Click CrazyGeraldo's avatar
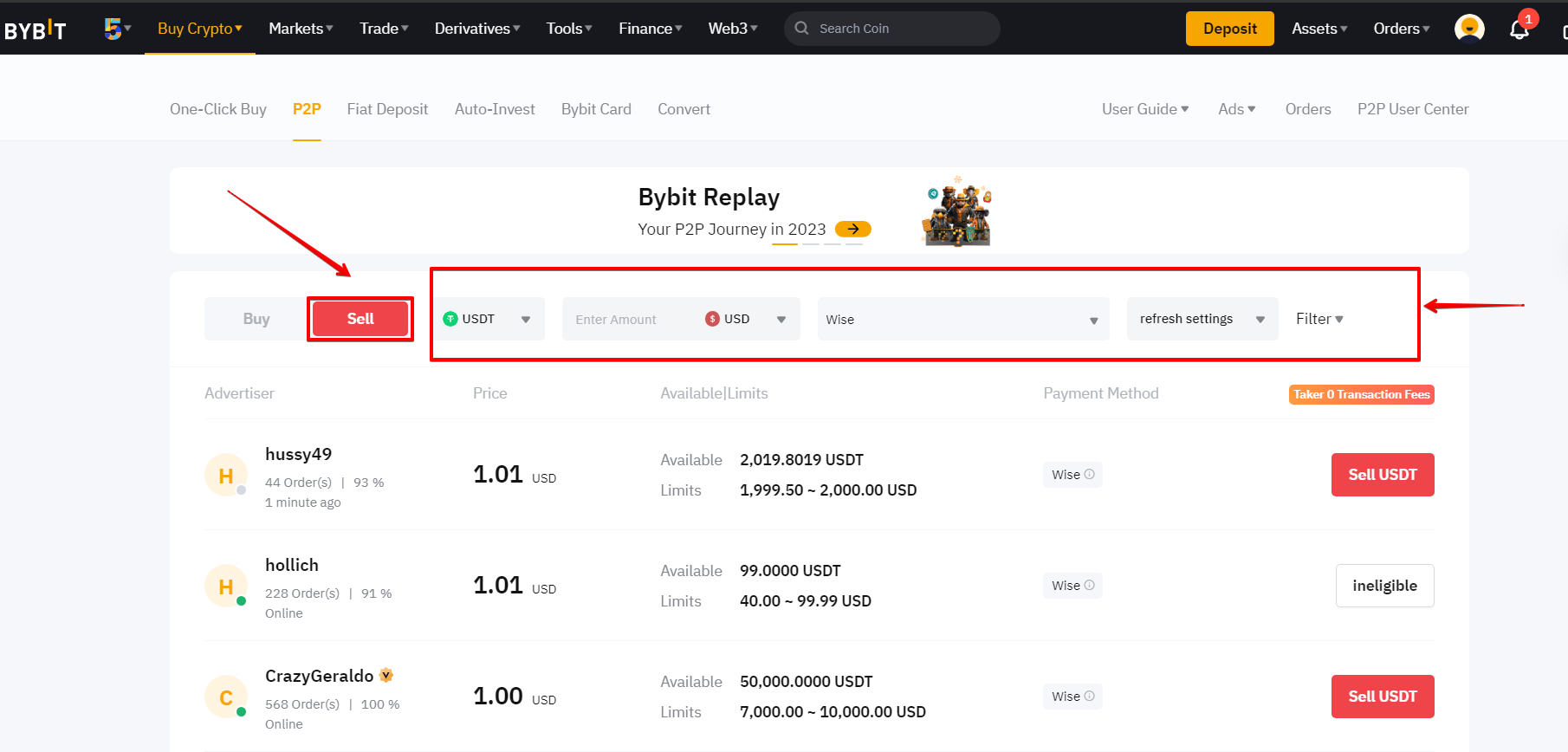 click(x=226, y=697)
